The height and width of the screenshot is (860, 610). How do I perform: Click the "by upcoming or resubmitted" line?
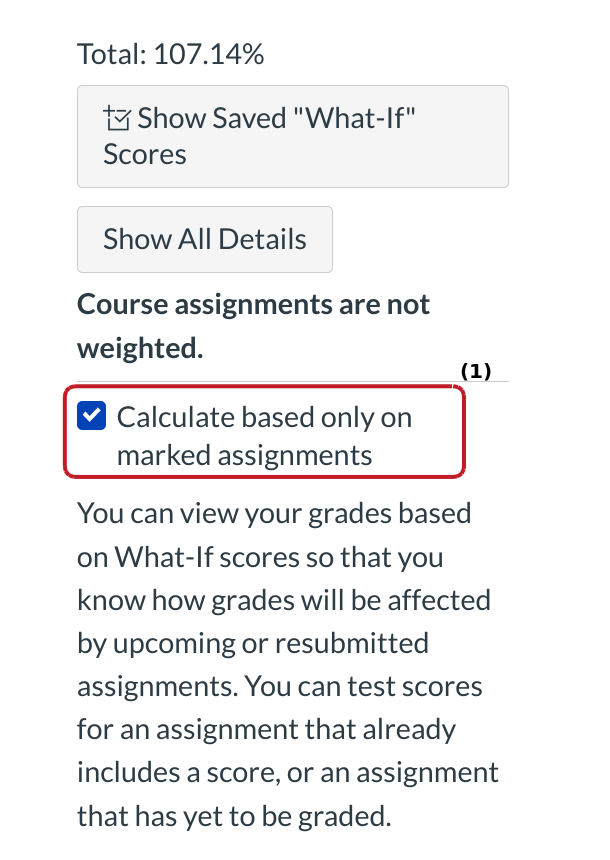click(x=252, y=643)
